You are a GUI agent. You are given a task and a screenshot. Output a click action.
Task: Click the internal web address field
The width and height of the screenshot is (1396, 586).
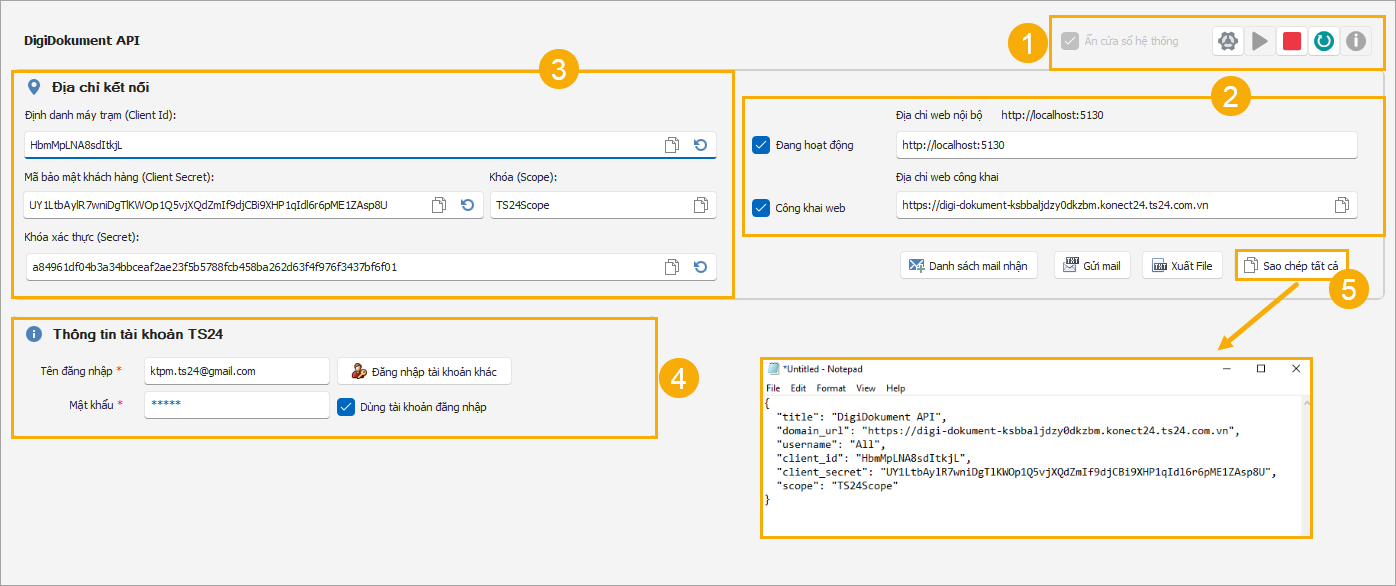pos(1126,145)
